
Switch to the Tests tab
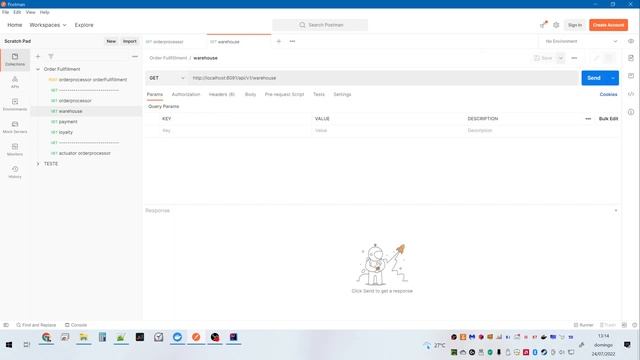(319, 94)
